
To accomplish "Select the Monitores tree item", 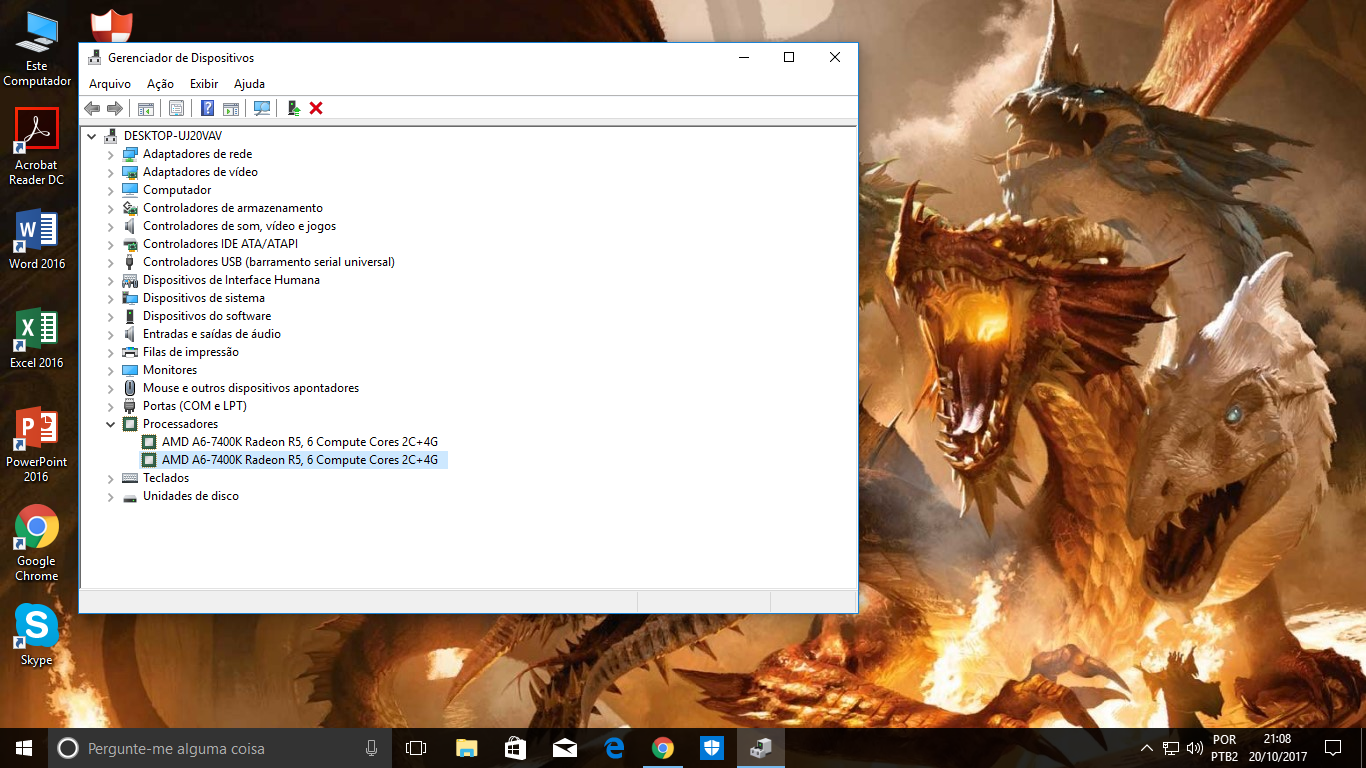I will (169, 370).
